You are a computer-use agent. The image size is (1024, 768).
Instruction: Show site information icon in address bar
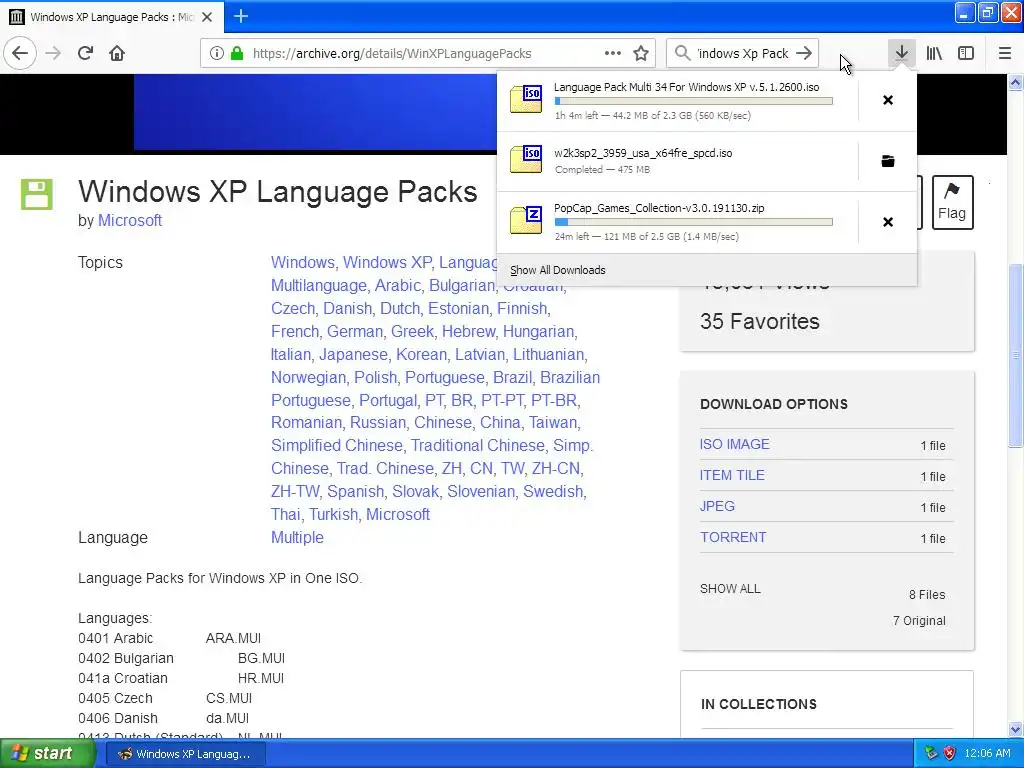point(217,54)
